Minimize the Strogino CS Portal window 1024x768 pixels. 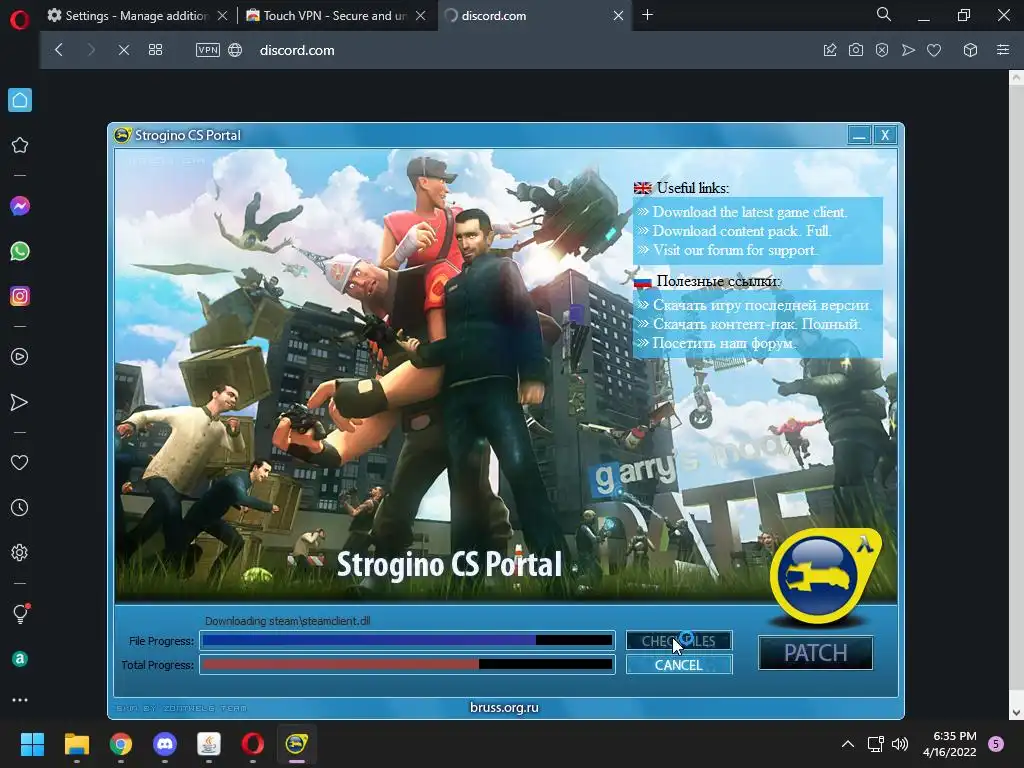pos(859,135)
